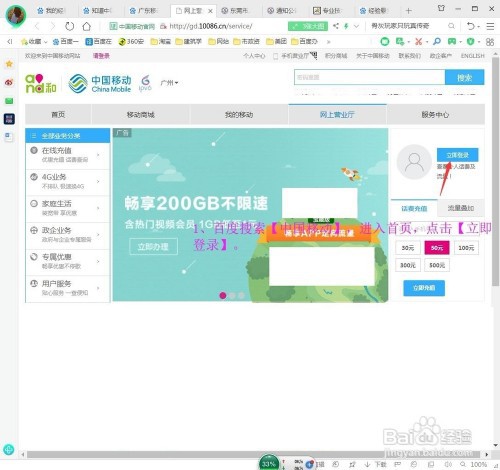Screen dimensions: 500x470
Task: Expand address bar dropdown chevron
Action: 356,26
